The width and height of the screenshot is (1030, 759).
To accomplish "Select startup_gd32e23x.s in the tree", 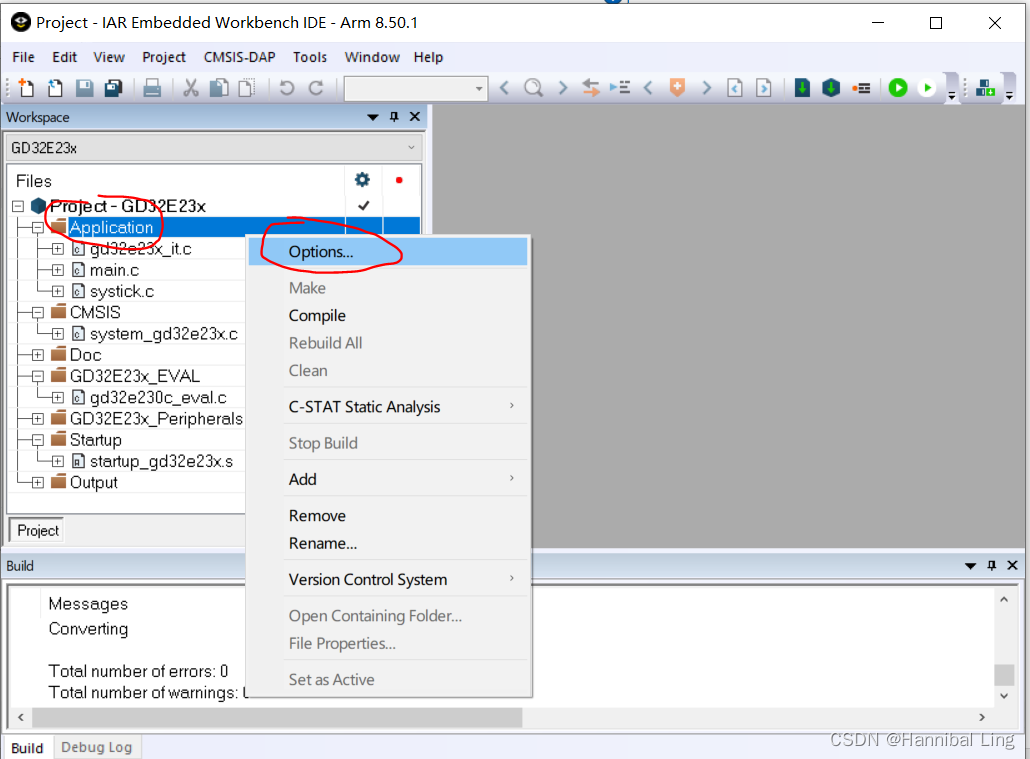I will click(x=162, y=461).
